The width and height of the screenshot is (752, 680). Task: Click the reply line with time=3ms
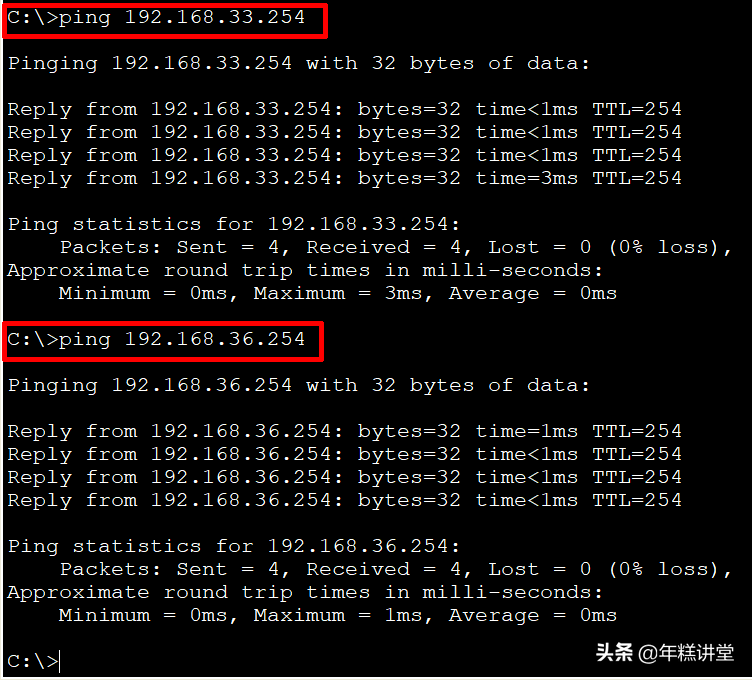point(344,178)
